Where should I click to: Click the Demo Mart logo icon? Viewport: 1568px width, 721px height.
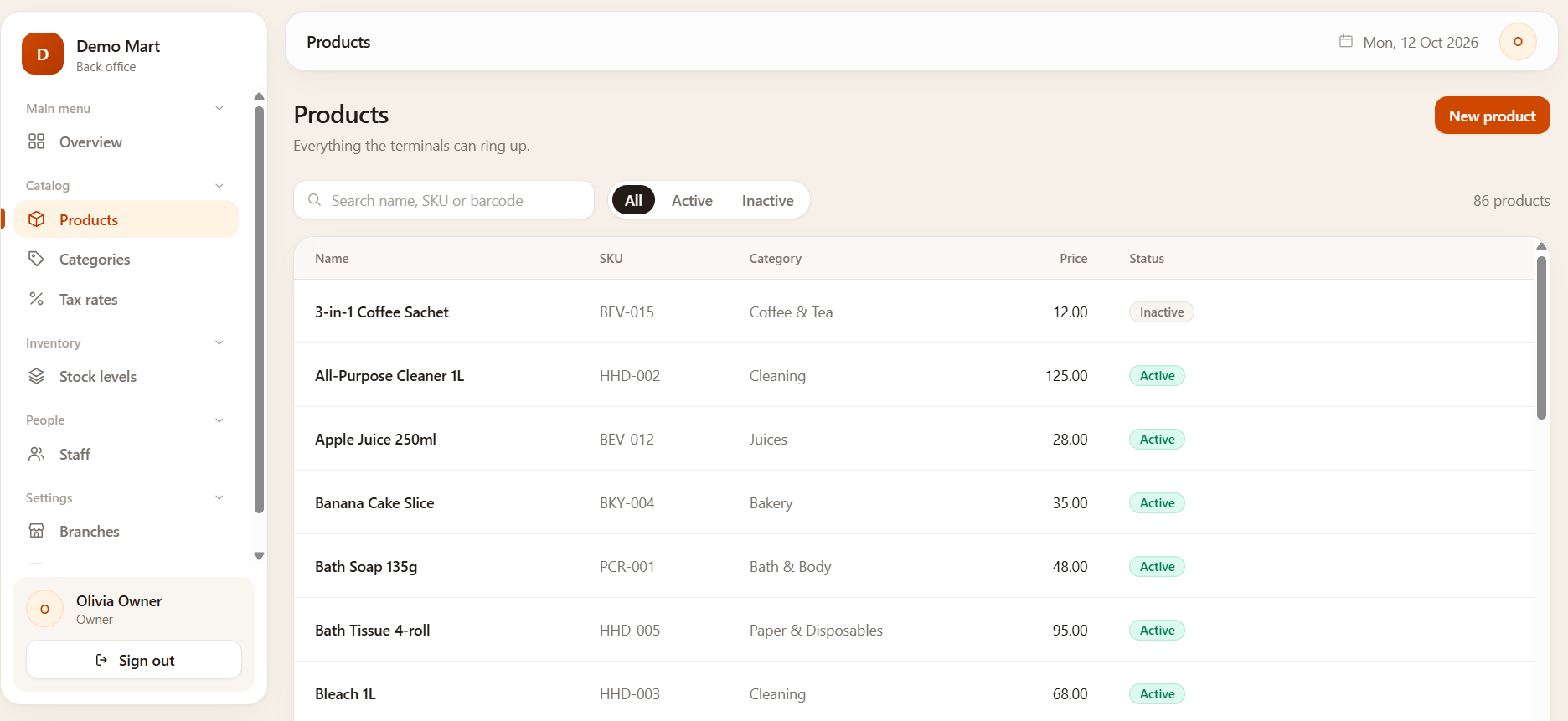(x=43, y=54)
